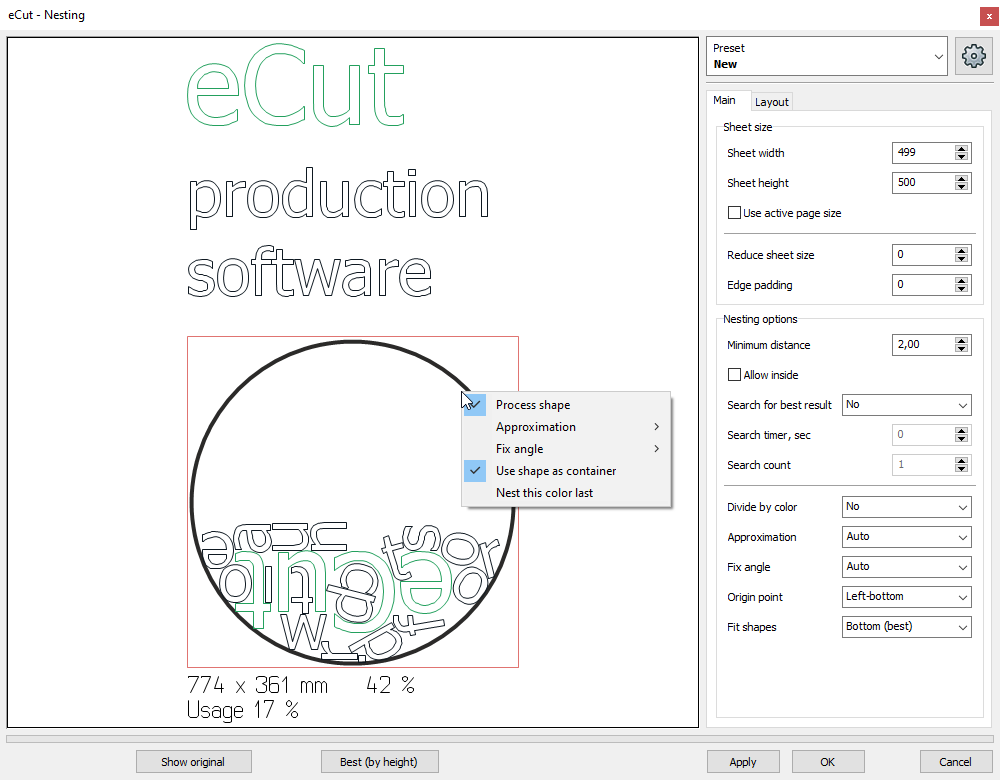1000x780 pixels.
Task: Expand the Preset dropdown
Action: [826, 57]
